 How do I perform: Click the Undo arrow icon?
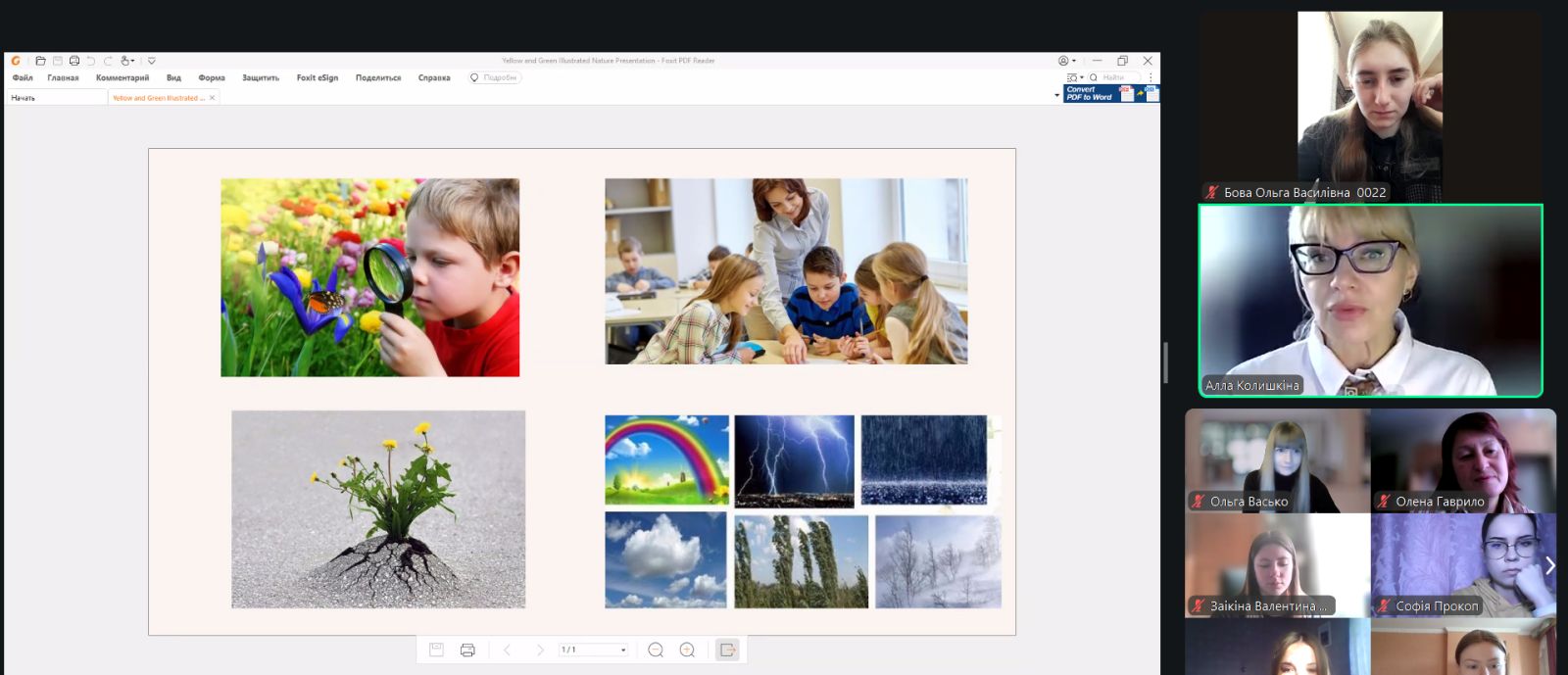coord(91,61)
